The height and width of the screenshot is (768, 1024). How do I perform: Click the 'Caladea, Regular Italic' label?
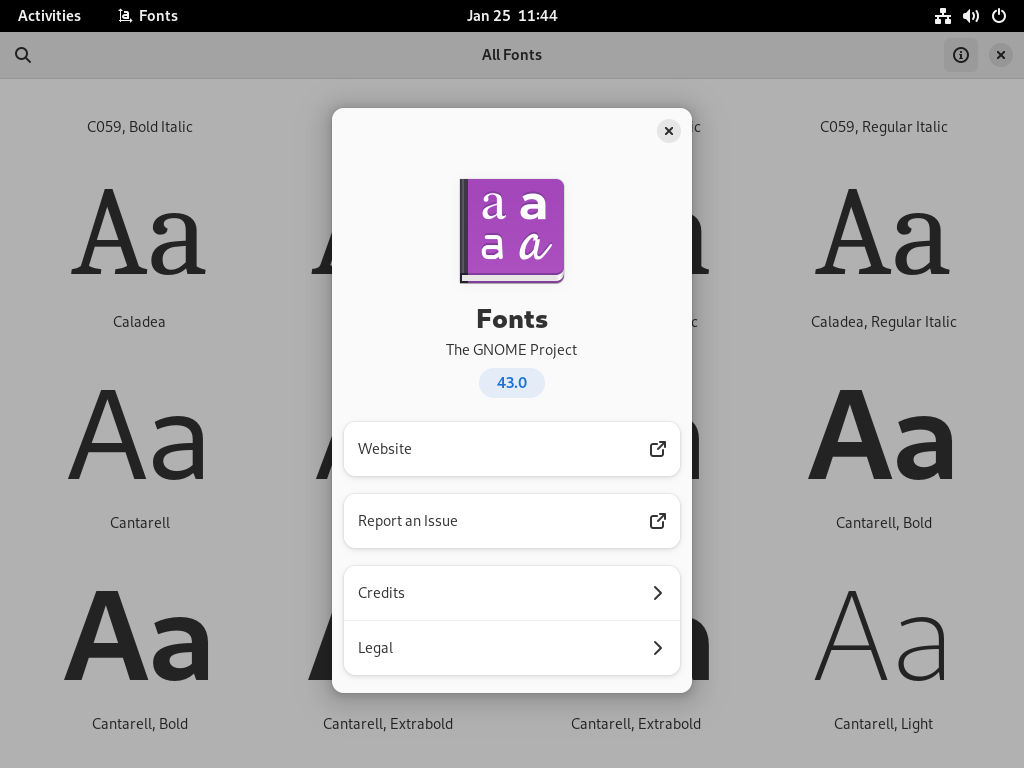(884, 322)
